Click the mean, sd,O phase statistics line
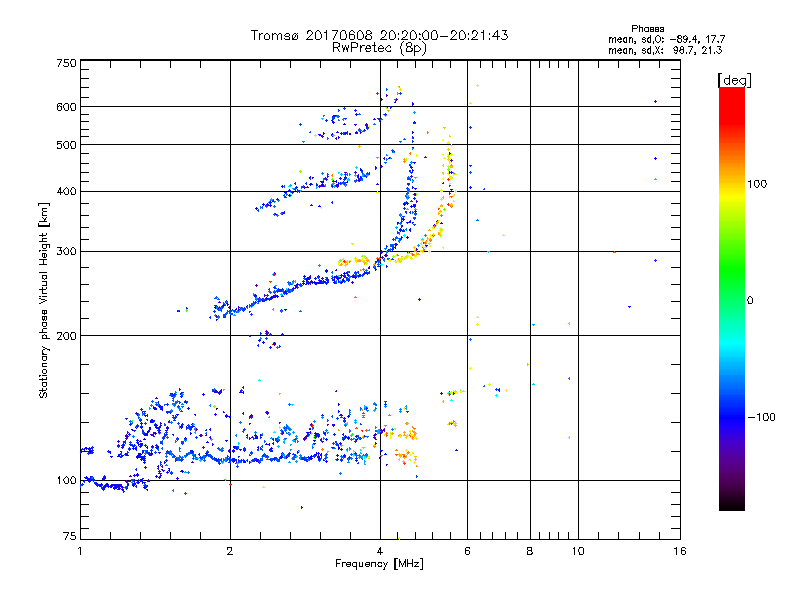Image resolution: width=800 pixels, height=600 pixels. click(666, 40)
